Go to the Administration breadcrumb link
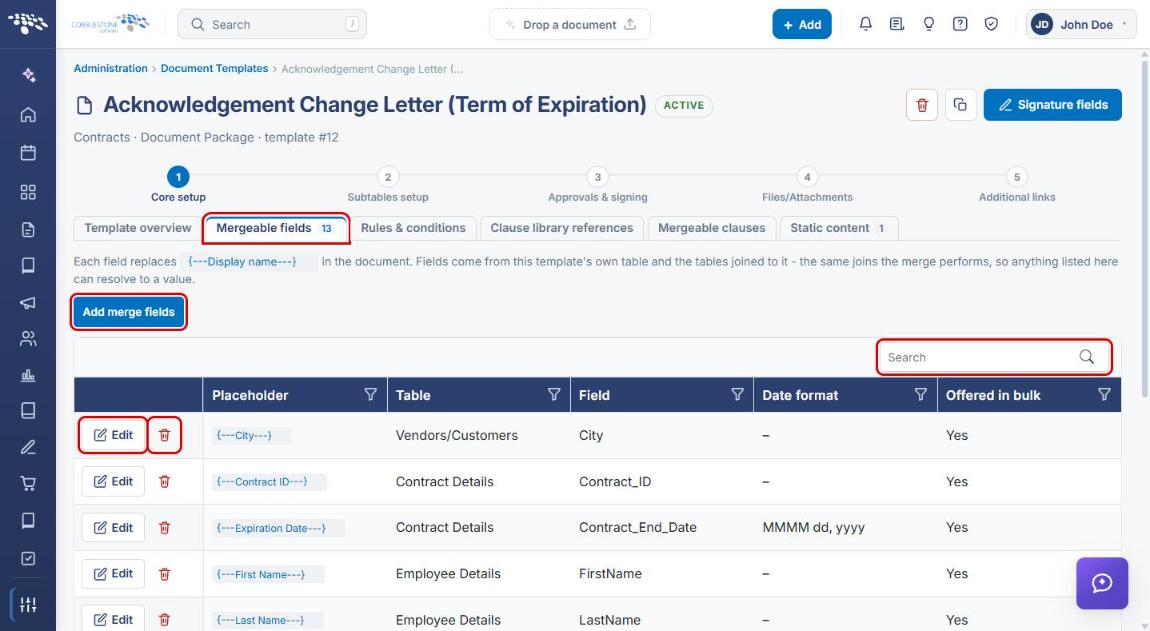Screen dimensions: 1150x631 point(110,68)
